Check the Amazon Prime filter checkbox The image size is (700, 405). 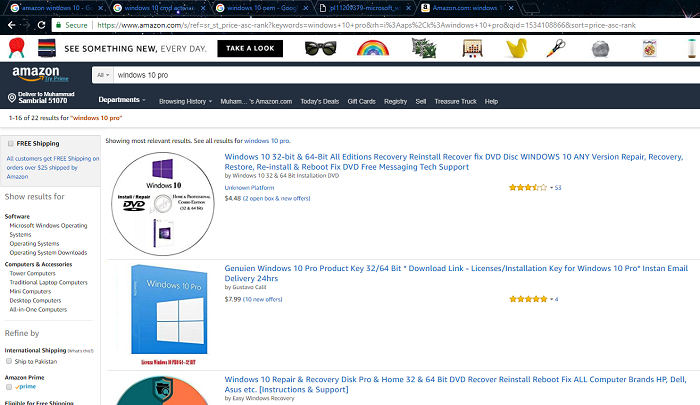tap(9, 387)
